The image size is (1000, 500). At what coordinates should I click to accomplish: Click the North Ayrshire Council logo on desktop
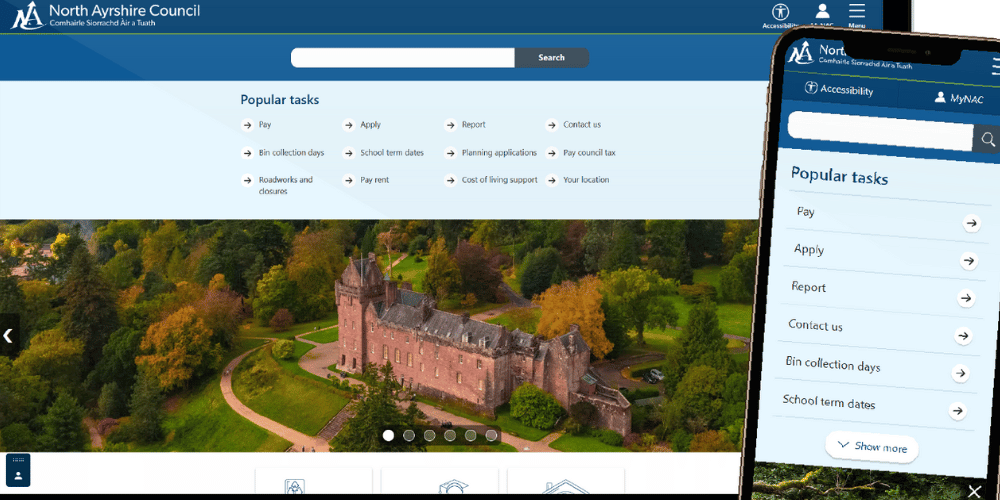point(105,16)
